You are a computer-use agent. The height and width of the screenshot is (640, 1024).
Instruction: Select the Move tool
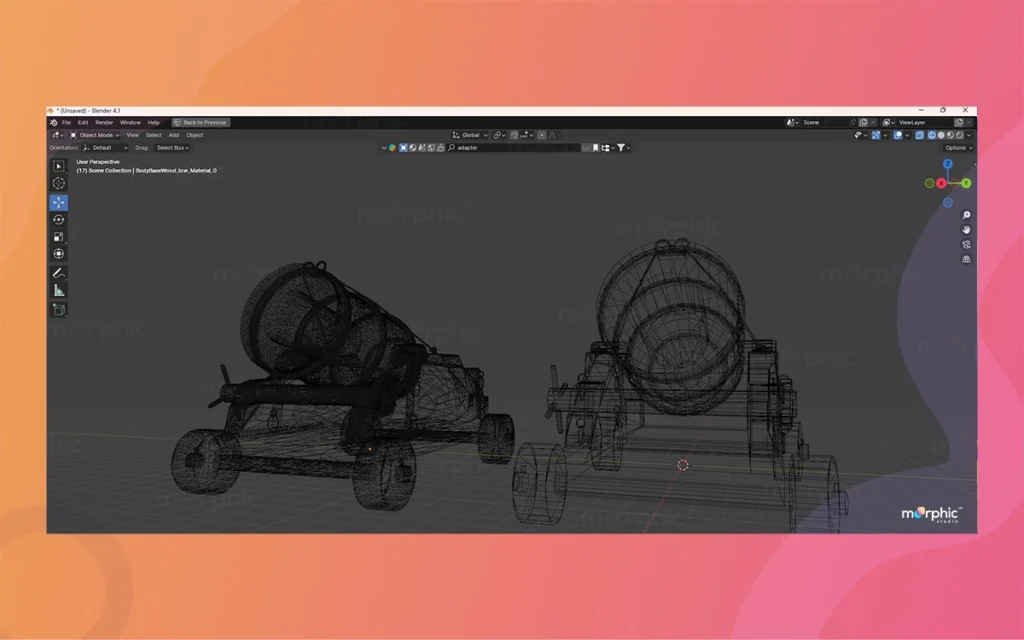coord(59,202)
